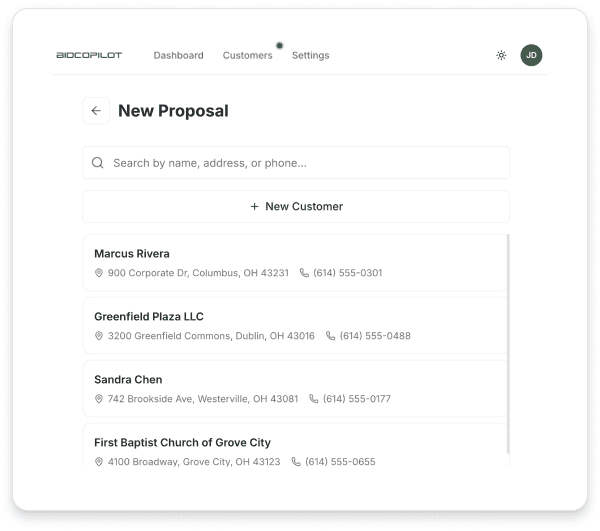Click address 3200 Greenfield Commons, Dublin
Viewport: 600px width, 531px height.
211,336
